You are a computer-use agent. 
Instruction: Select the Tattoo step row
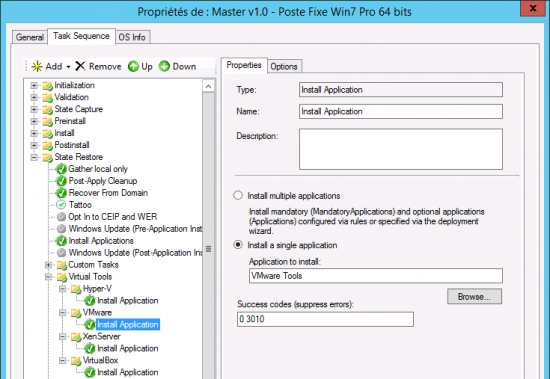80,205
